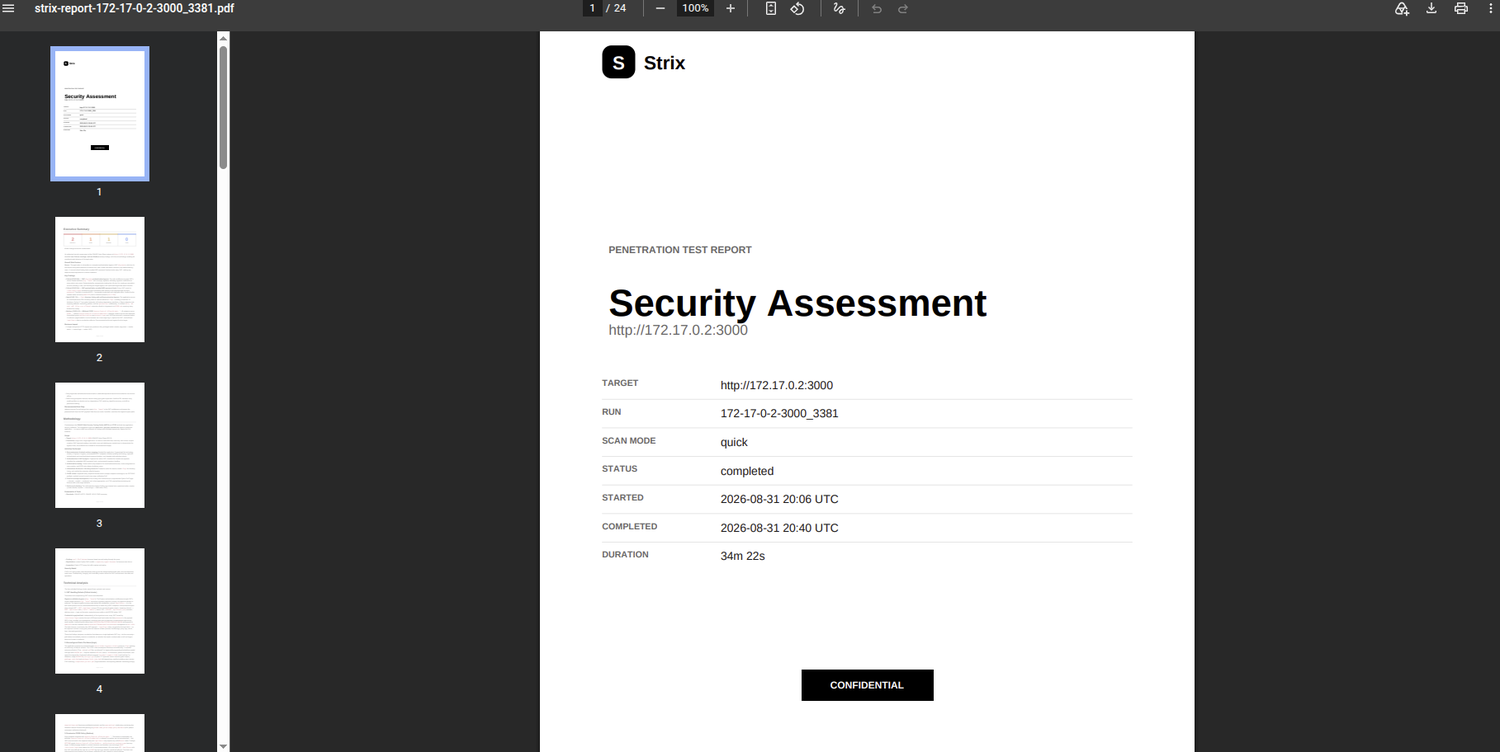Click the STATUS label
The height and width of the screenshot is (752, 1500).
(620, 469)
